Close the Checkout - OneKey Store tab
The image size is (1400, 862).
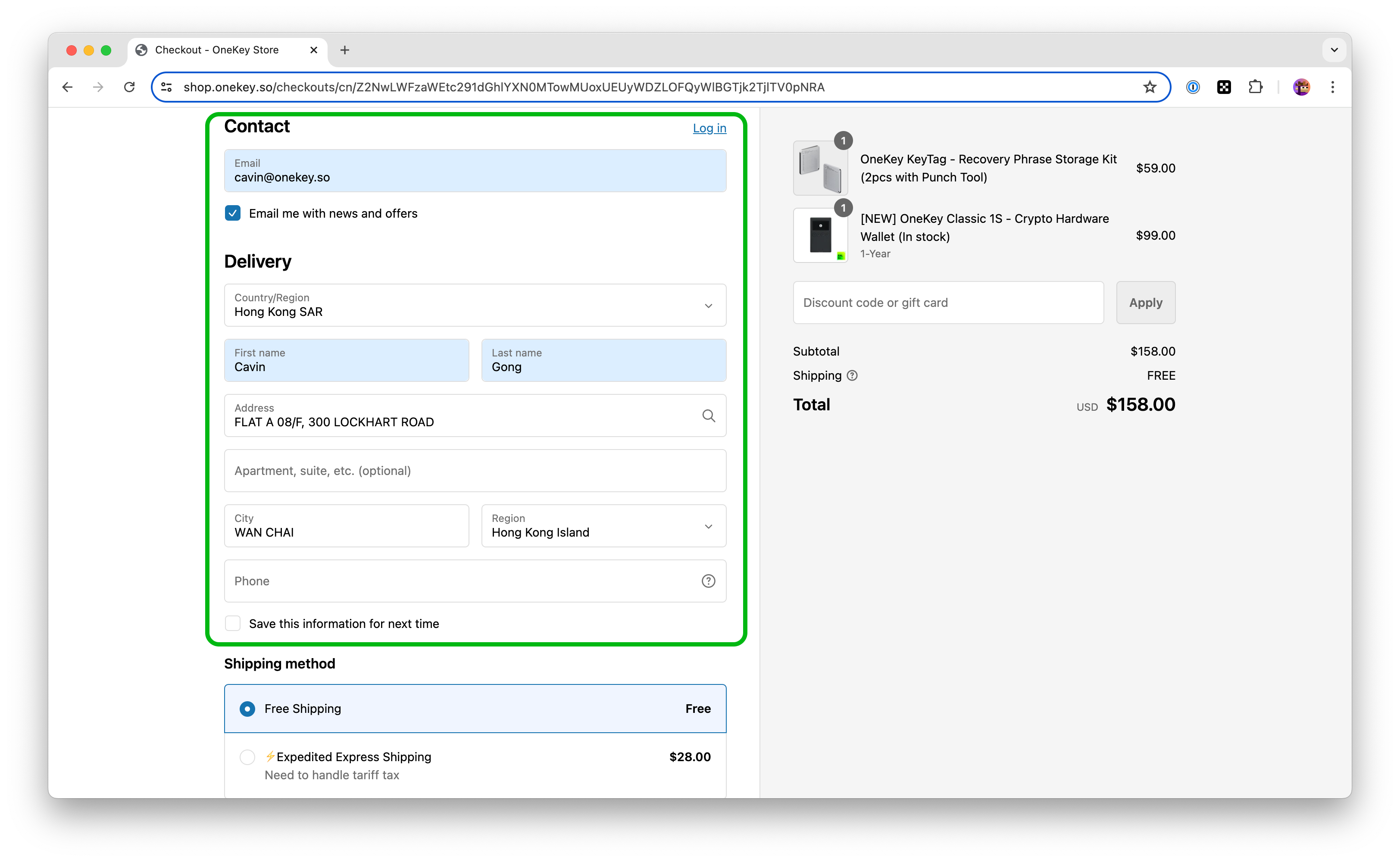[313, 50]
